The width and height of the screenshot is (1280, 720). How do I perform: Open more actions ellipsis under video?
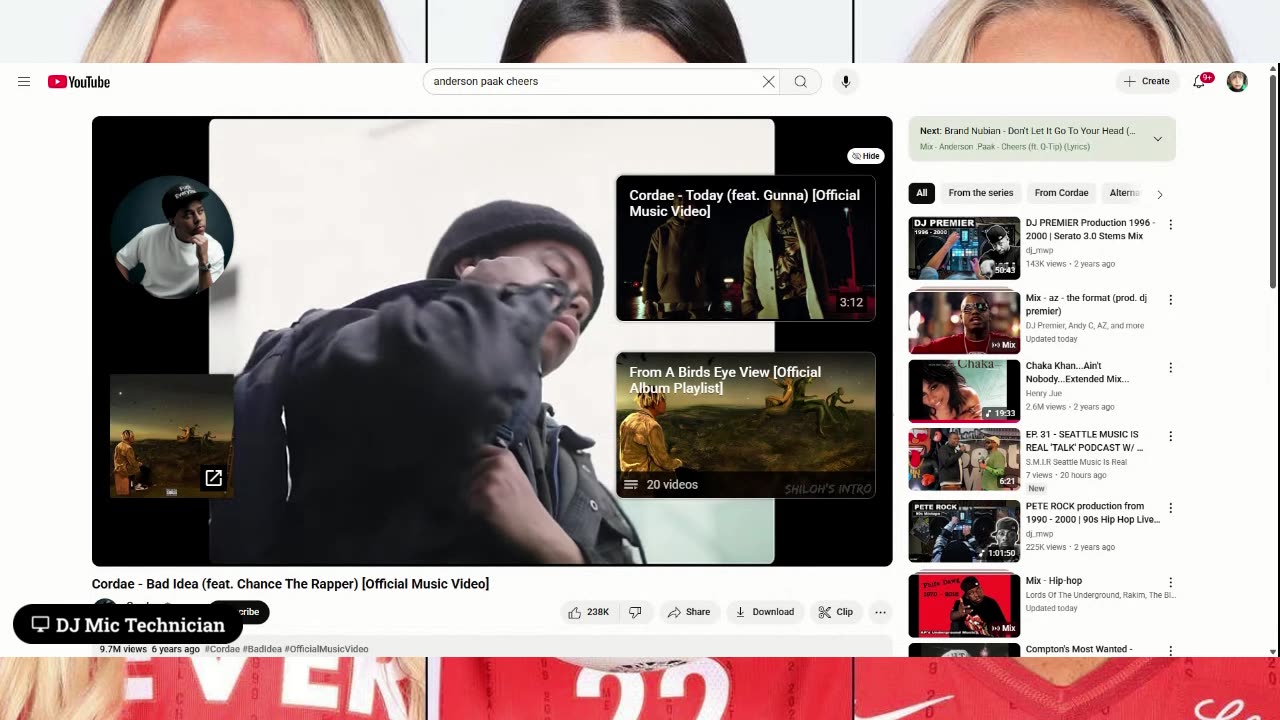coord(880,612)
